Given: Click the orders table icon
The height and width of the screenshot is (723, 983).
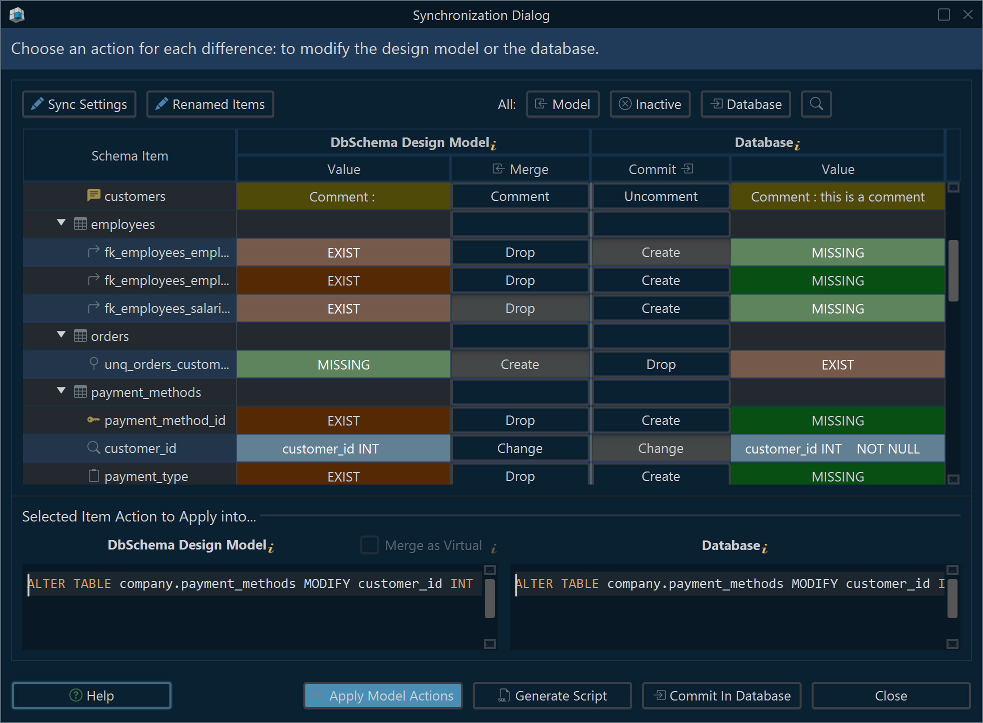Looking at the screenshot, I should coord(80,335).
